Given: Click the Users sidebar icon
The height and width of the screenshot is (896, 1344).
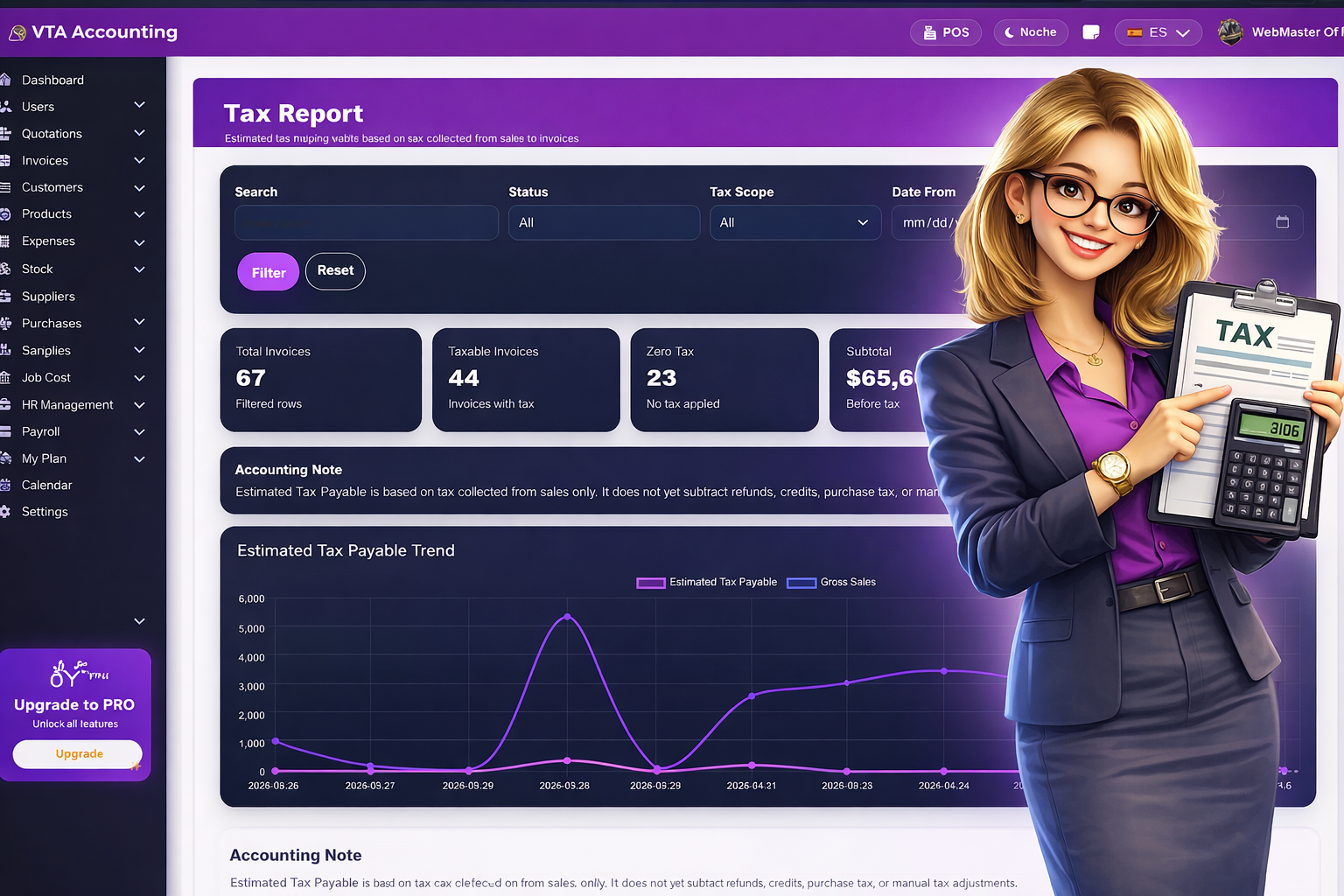Looking at the screenshot, I should (4, 107).
